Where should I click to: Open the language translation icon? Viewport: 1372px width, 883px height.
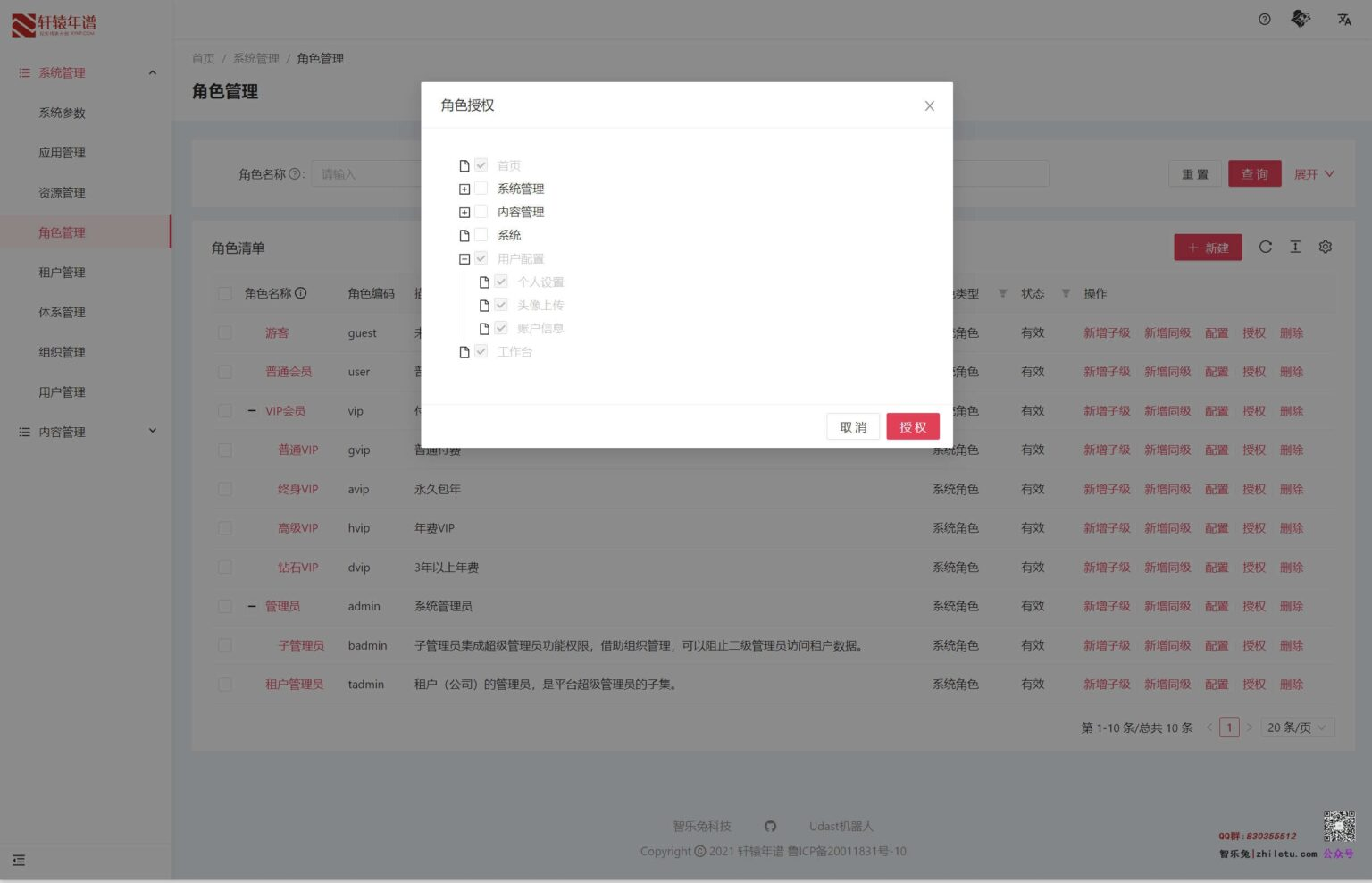1343,20
